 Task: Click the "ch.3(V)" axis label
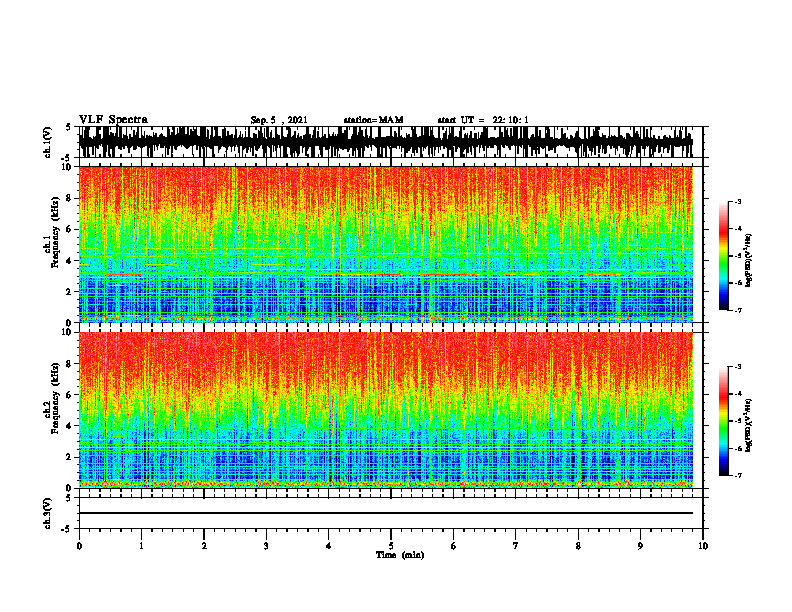48,514
